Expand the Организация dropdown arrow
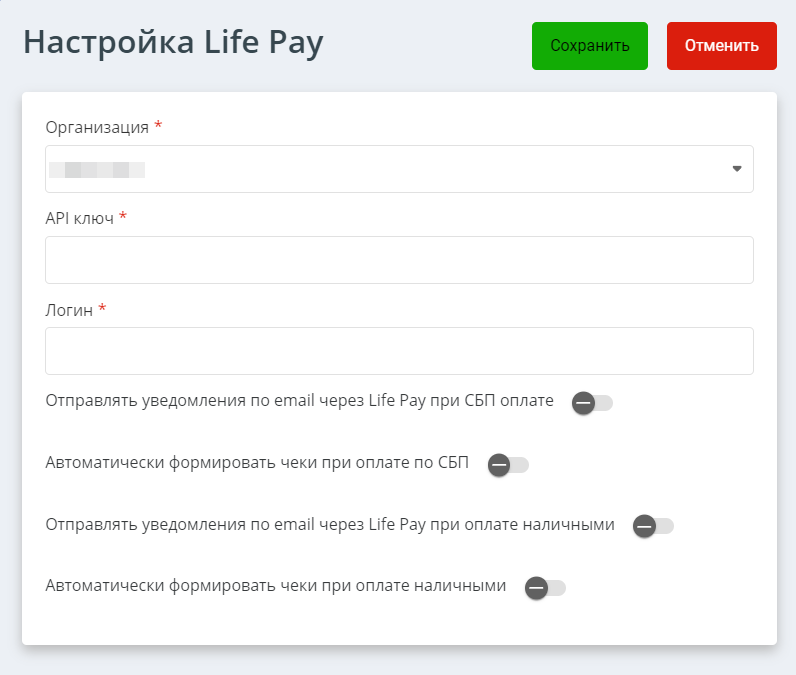This screenshot has height=675, width=796. coord(737,169)
